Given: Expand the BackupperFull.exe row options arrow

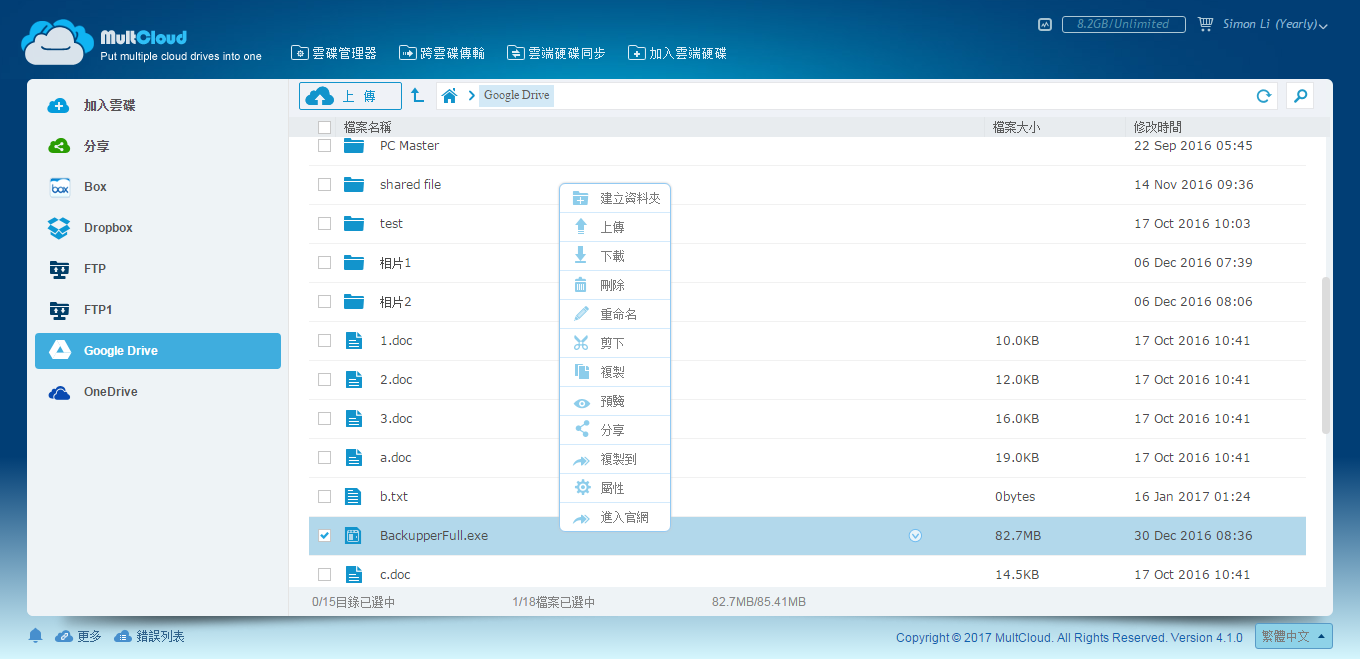Looking at the screenshot, I should (915, 536).
